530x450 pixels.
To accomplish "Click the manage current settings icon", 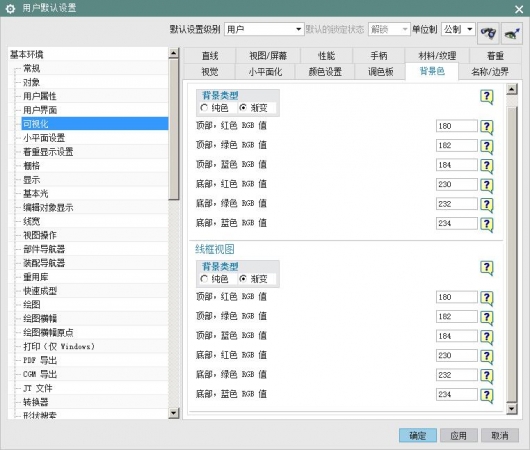I will [x=512, y=33].
